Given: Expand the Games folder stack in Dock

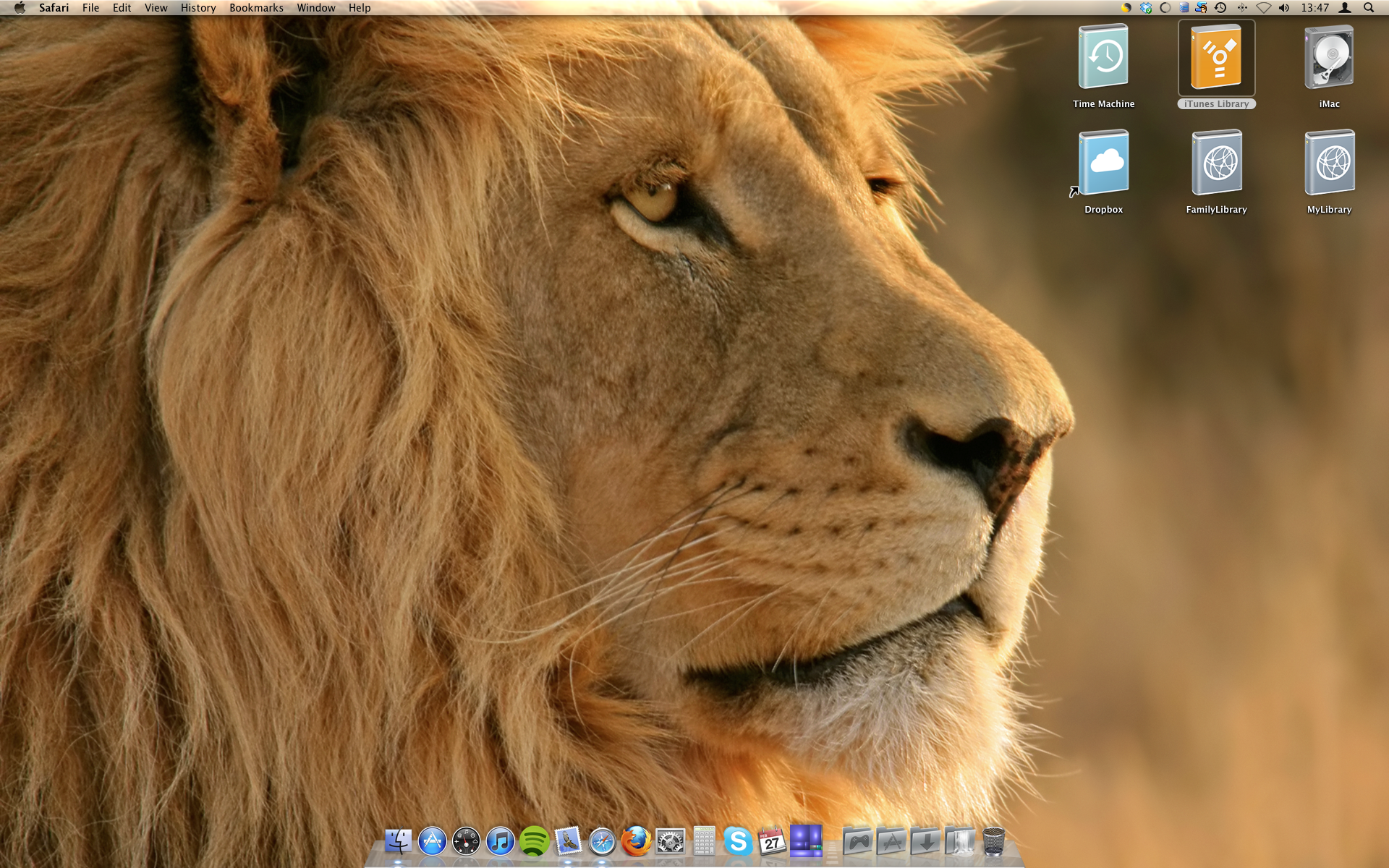Looking at the screenshot, I should (x=857, y=841).
